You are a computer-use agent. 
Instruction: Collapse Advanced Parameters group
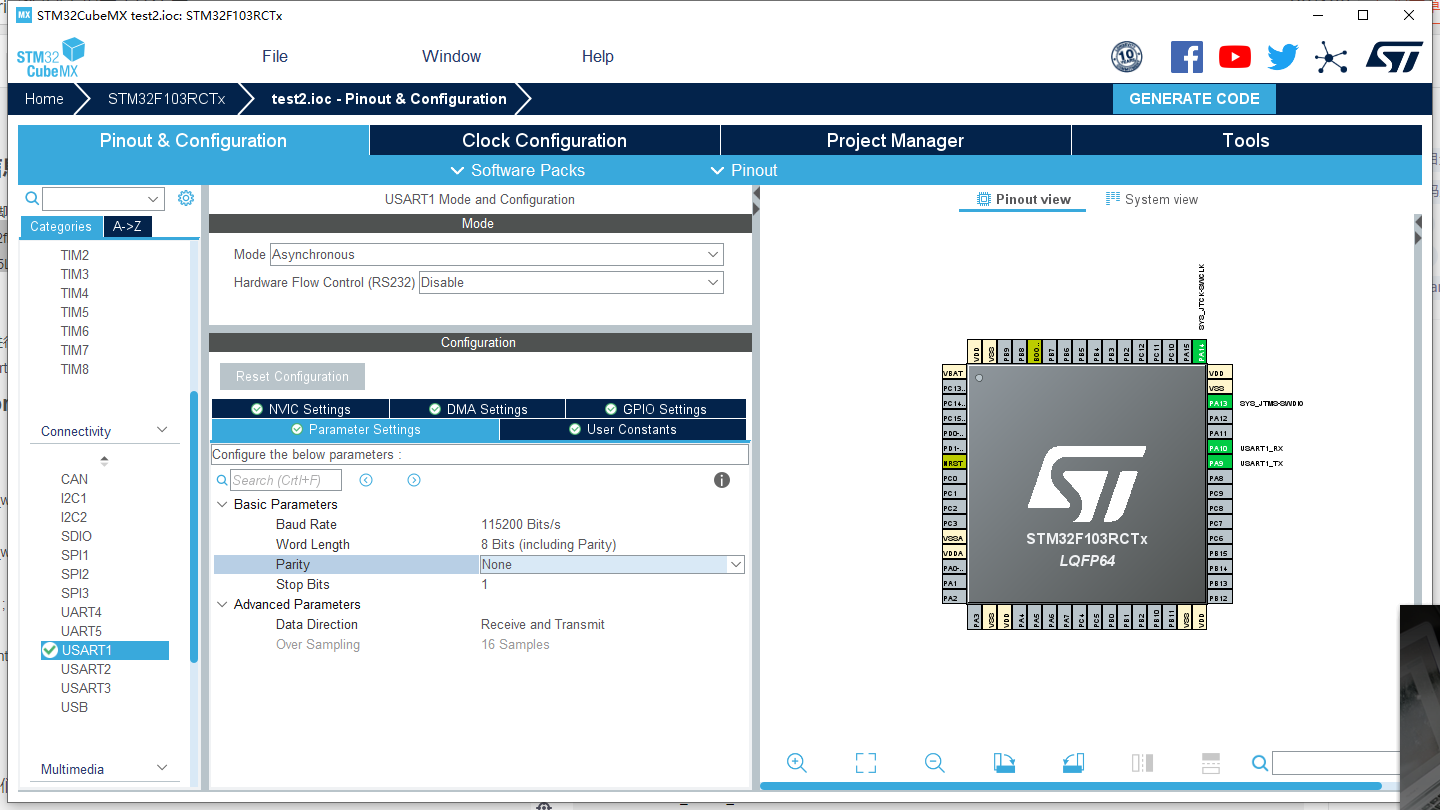(222, 605)
